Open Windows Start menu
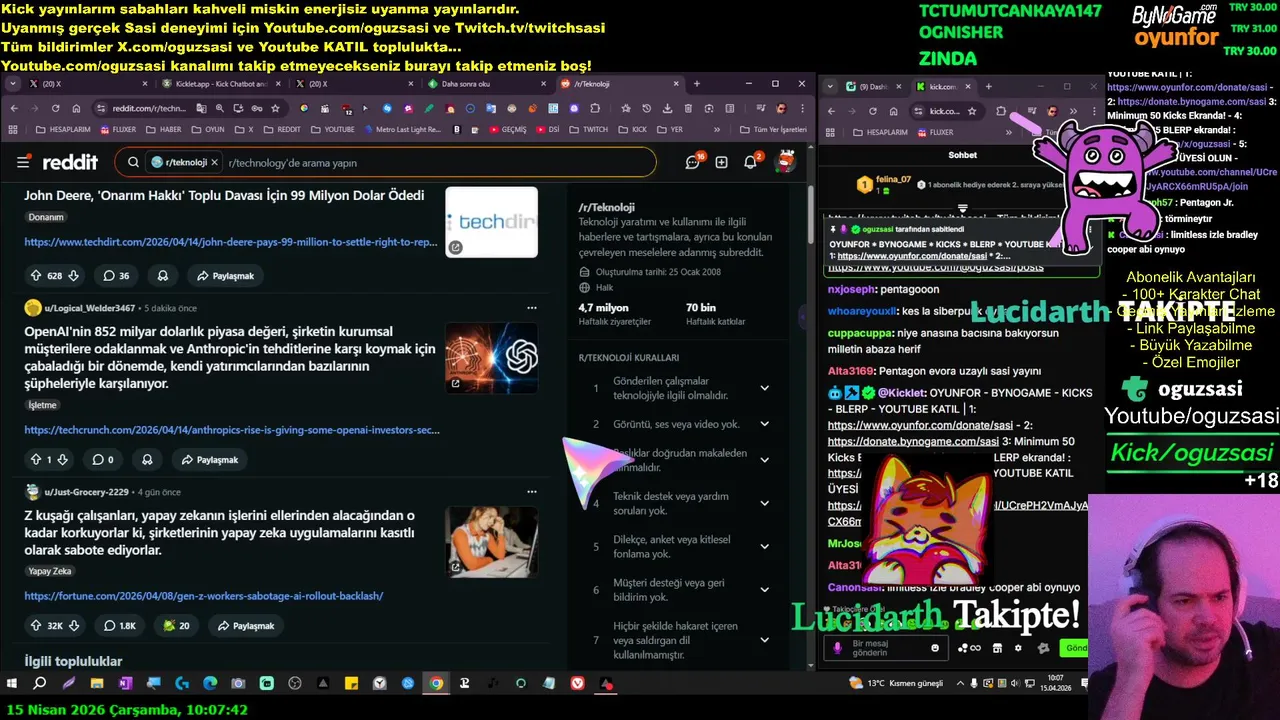The width and height of the screenshot is (1280, 720). [x=12, y=684]
